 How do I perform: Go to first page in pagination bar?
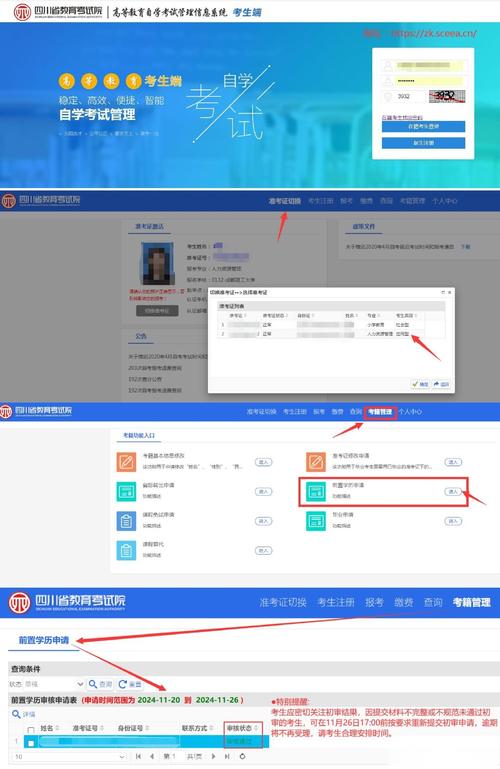[x=139, y=757]
